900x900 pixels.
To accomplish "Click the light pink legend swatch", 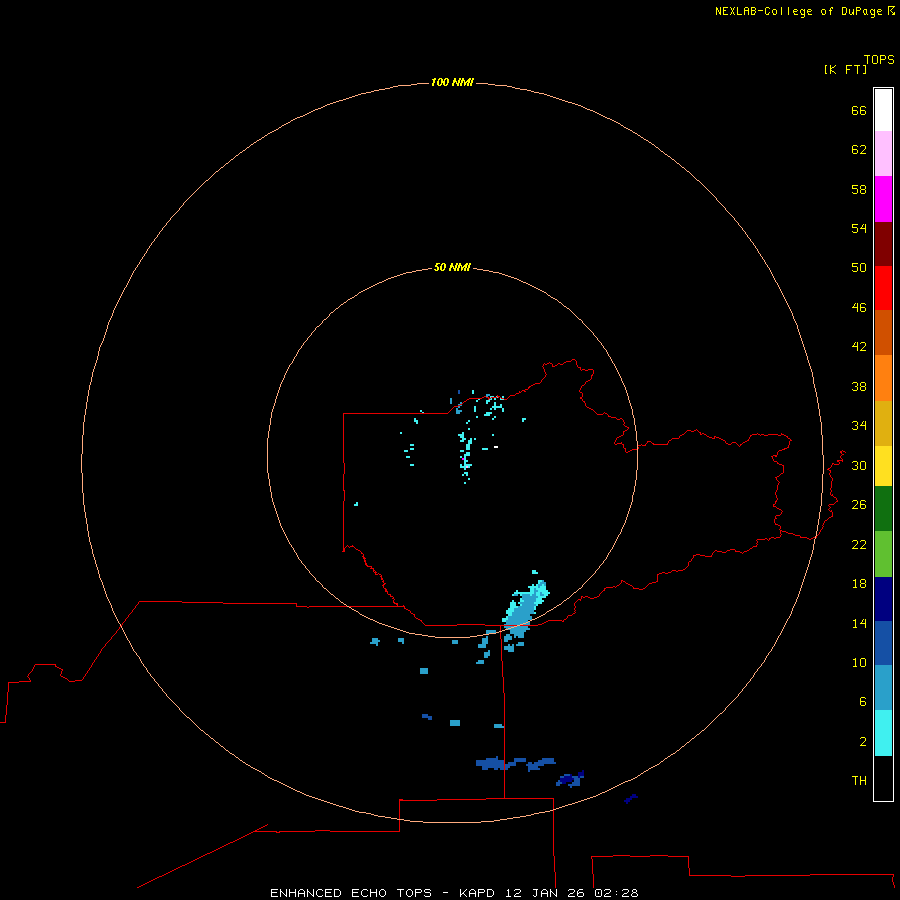I will pyautogui.click(x=883, y=154).
